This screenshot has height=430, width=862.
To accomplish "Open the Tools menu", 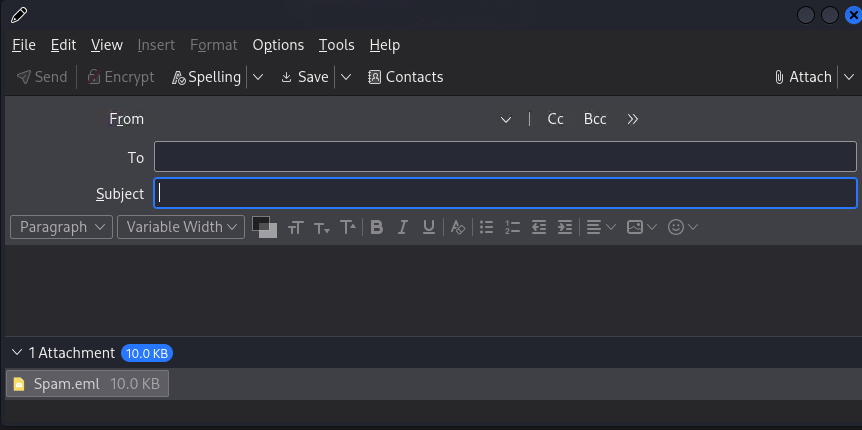I will 336,45.
